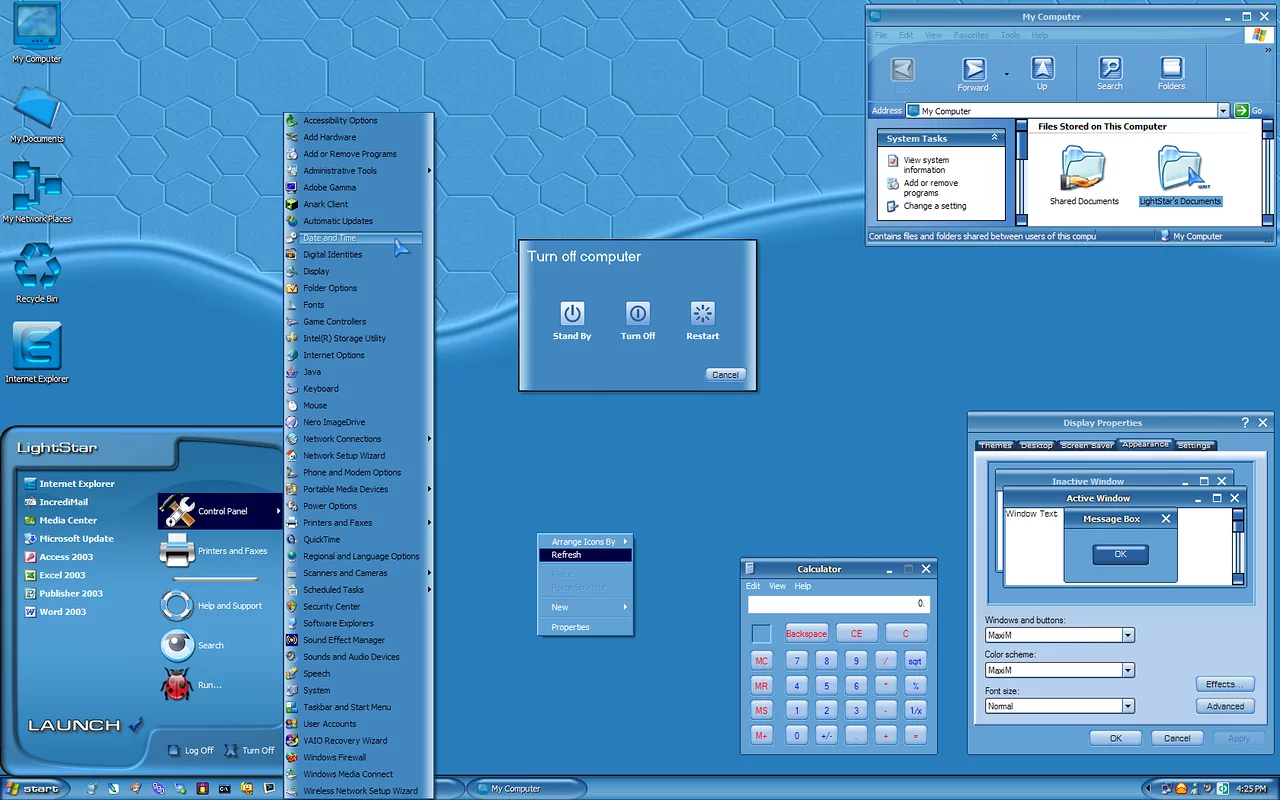Click the Up toolbar icon in My Computer
Viewport: 1280px width, 800px height.
click(x=1042, y=70)
